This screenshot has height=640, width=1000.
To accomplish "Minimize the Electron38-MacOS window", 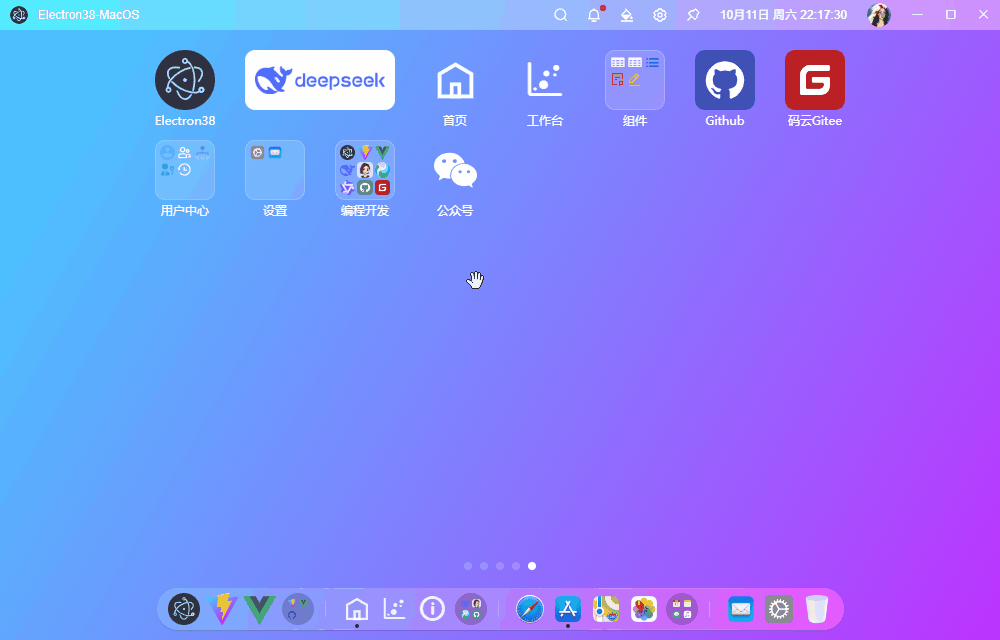I will tap(918, 15).
